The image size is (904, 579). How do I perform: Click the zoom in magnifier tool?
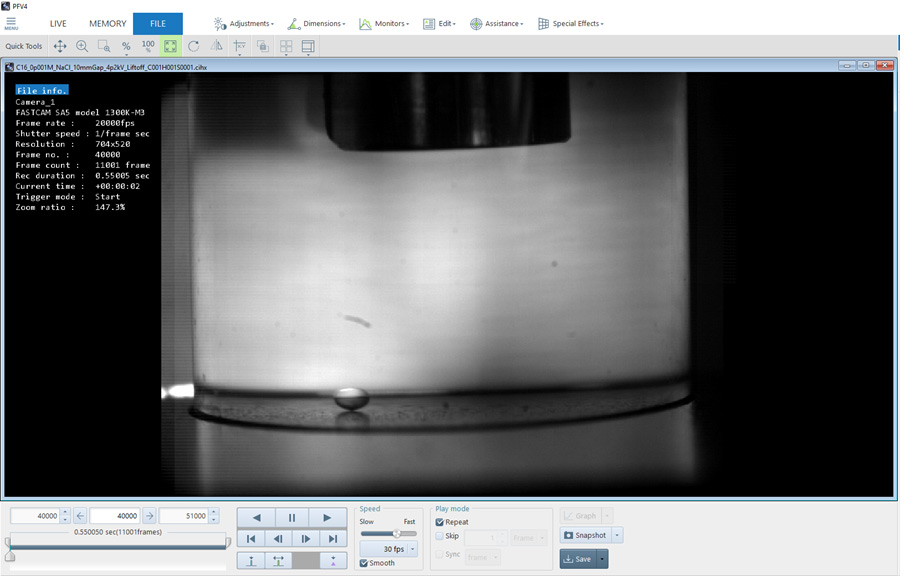pyautogui.click(x=82, y=46)
